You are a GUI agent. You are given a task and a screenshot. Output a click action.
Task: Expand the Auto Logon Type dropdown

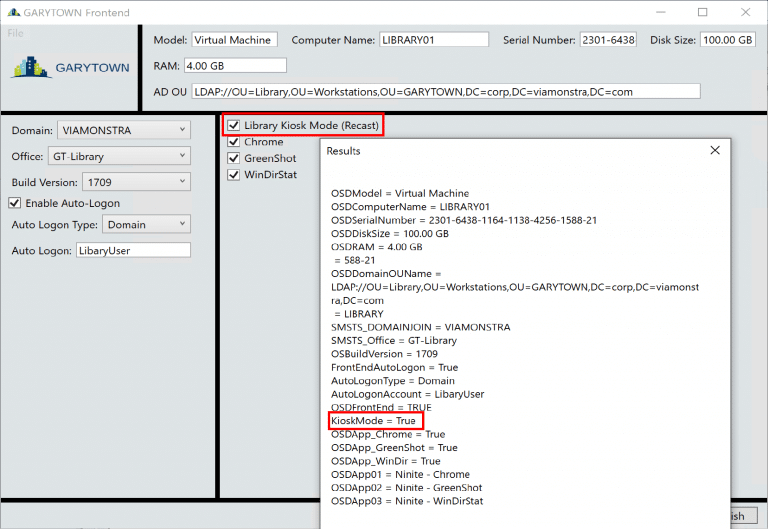coord(146,225)
